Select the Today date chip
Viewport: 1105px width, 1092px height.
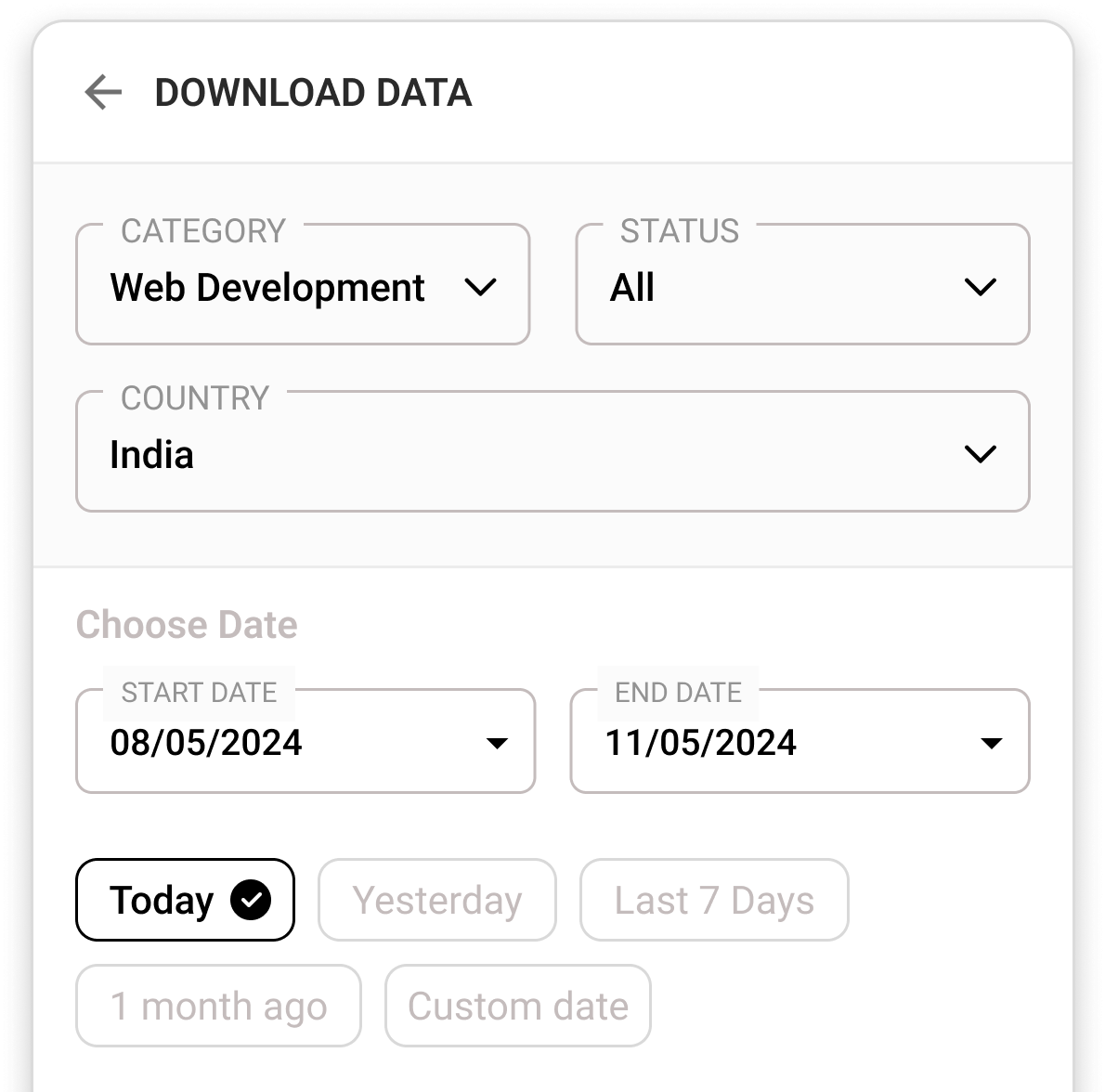(x=186, y=900)
